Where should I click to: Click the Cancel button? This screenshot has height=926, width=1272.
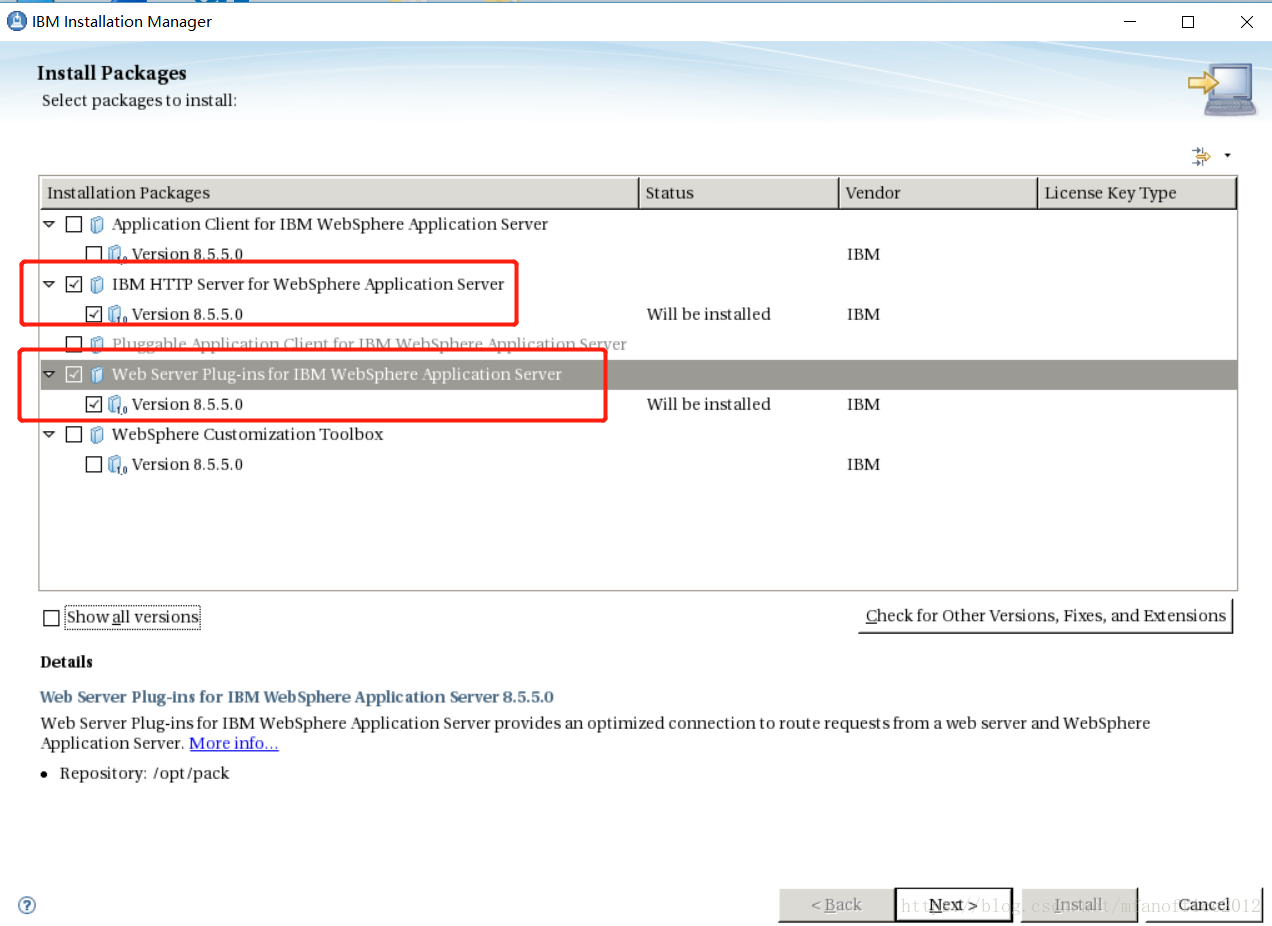coord(1204,905)
